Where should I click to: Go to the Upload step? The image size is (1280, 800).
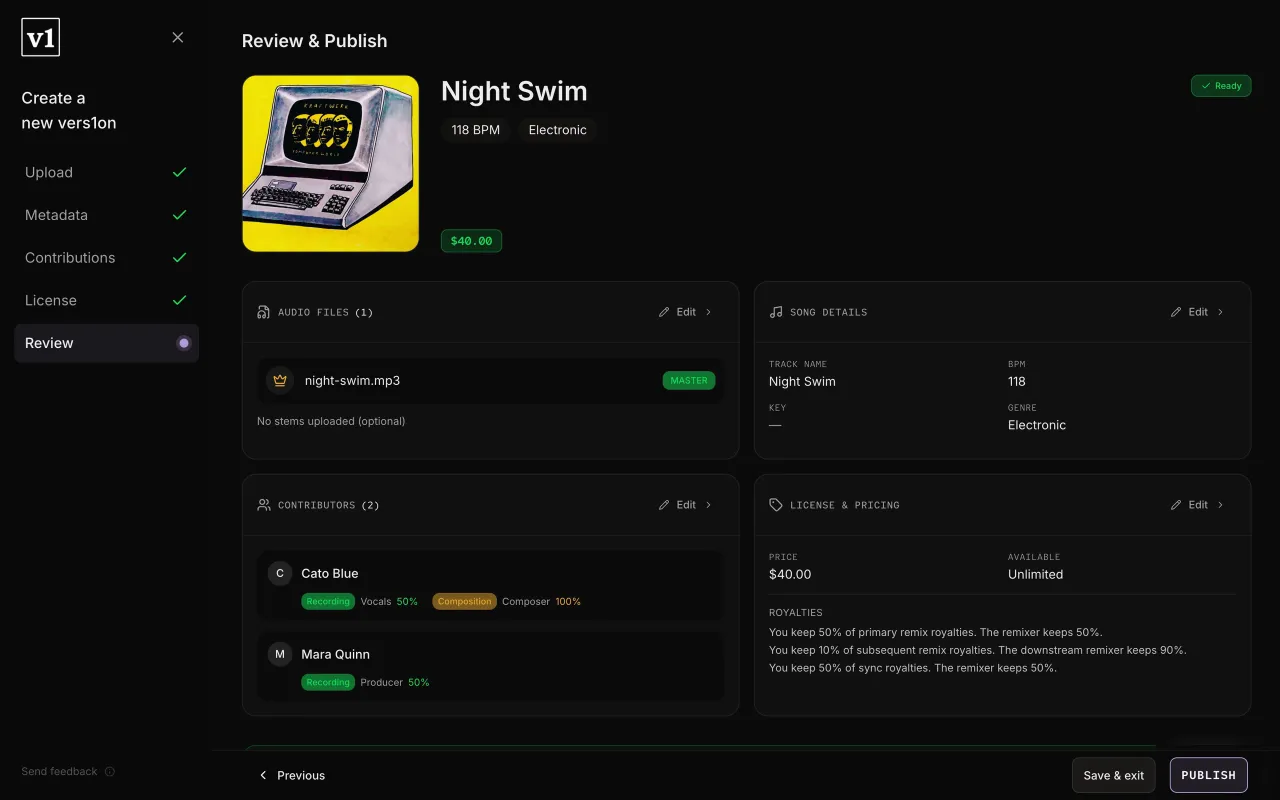click(x=106, y=172)
